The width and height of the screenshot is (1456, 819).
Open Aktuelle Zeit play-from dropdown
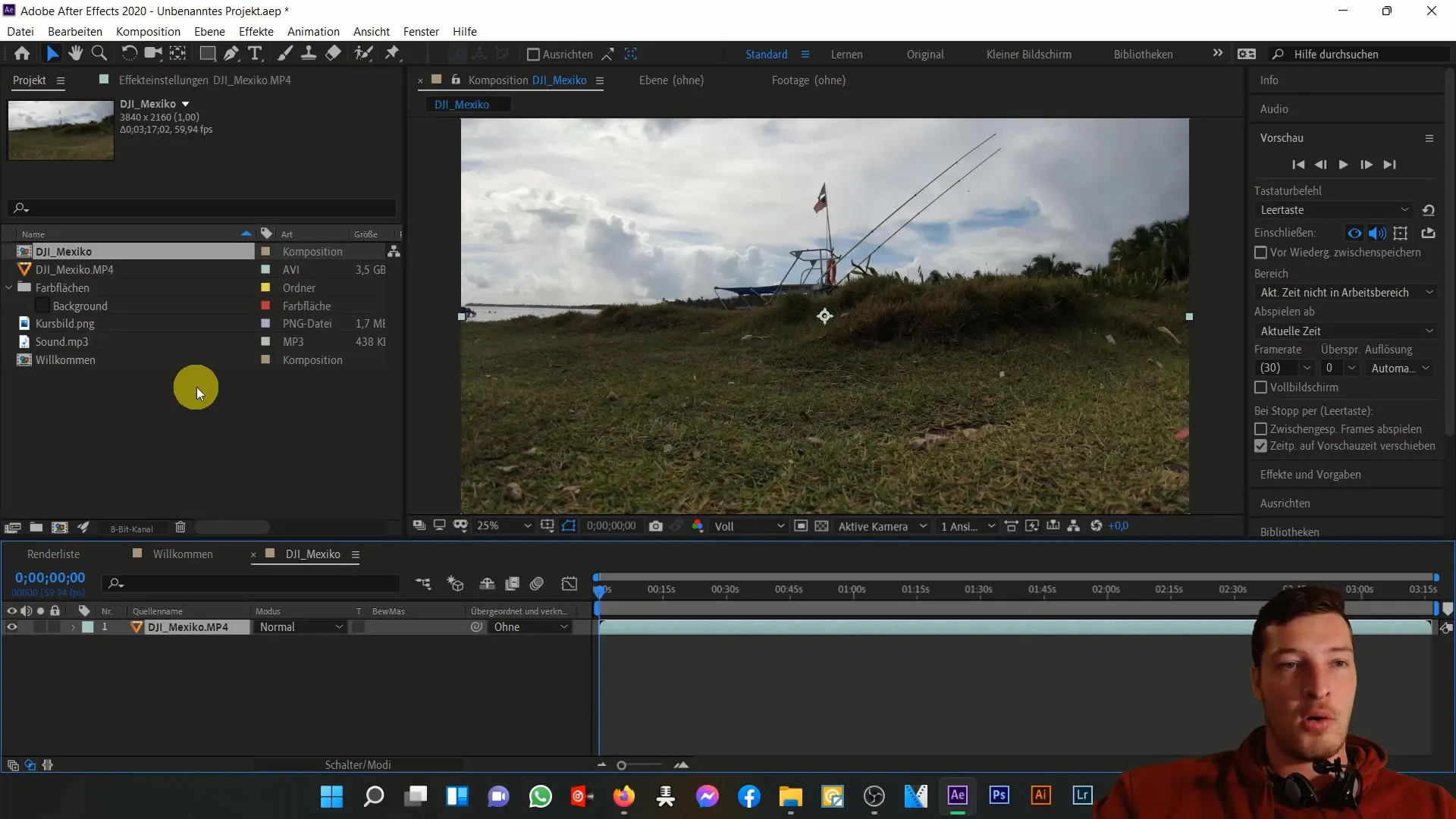pyautogui.click(x=1346, y=331)
